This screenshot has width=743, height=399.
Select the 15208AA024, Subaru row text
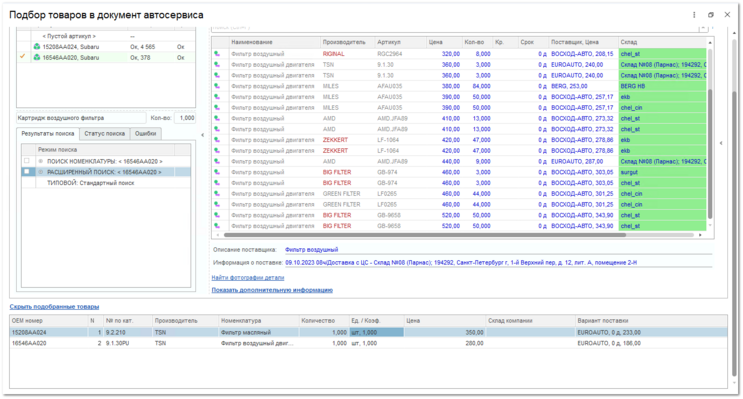coord(71,47)
